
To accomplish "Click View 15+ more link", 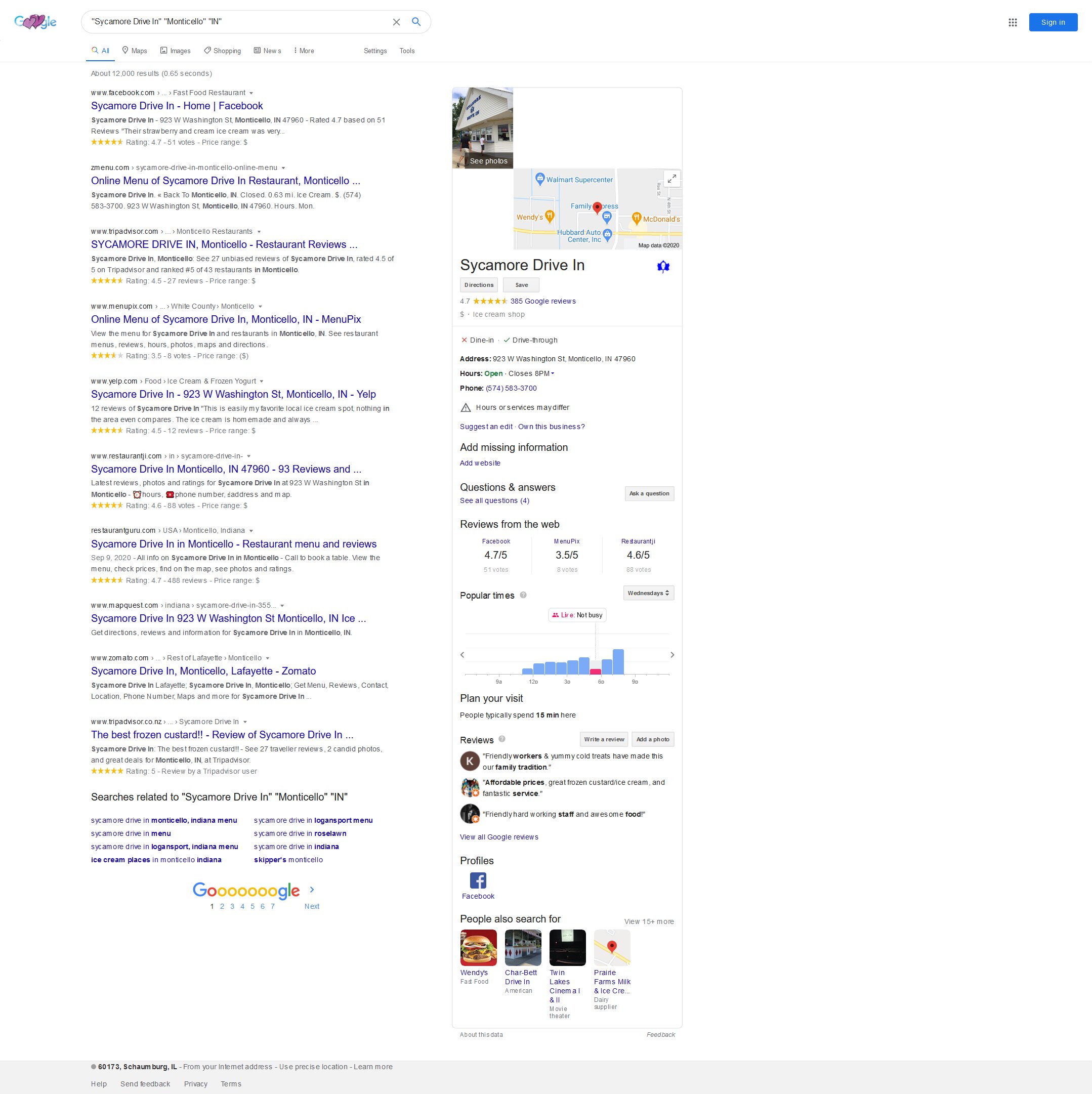I will [649, 921].
